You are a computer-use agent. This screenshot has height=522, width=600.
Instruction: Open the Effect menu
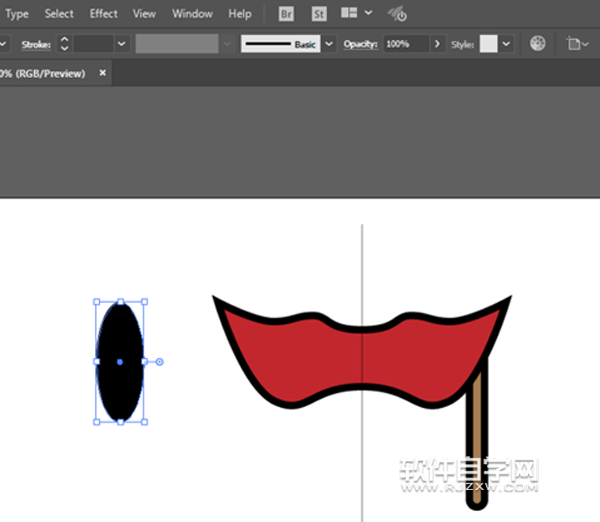pyautogui.click(x=103, y=14)
